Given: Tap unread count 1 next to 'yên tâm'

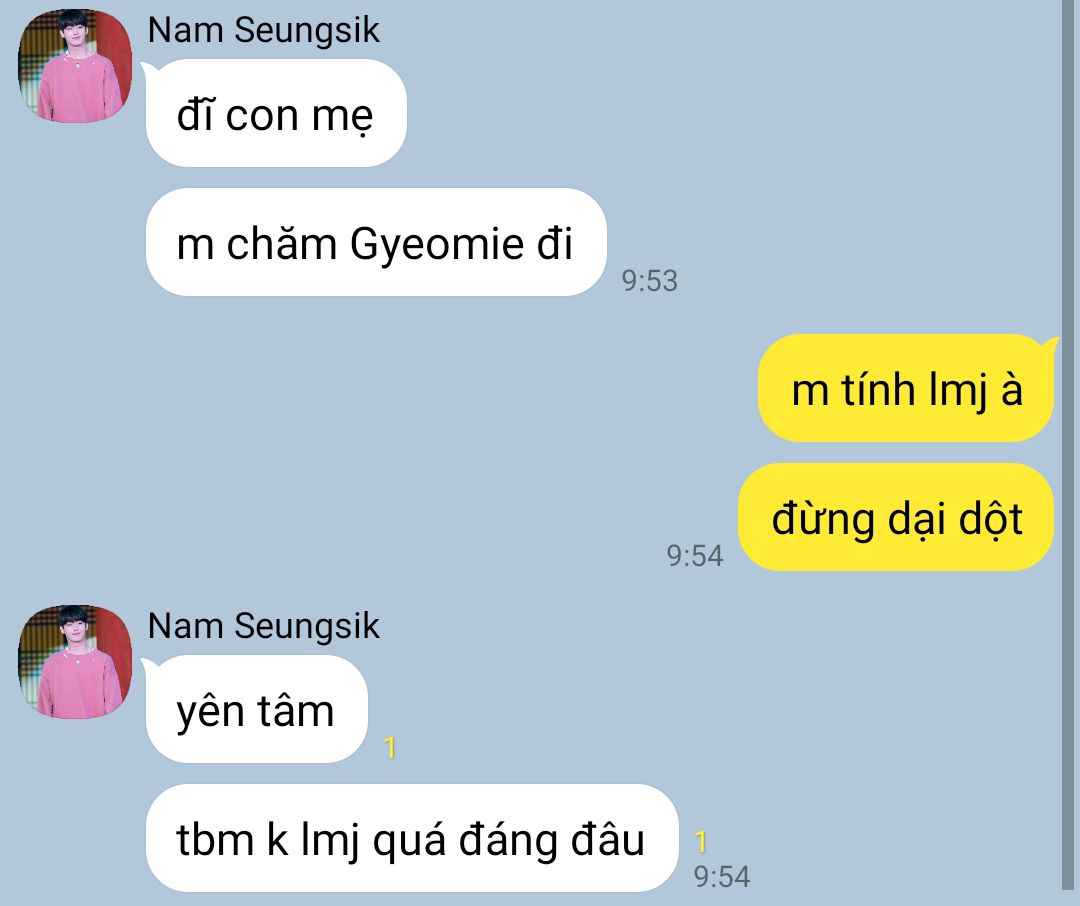Looking at the screenshot, I should [390, 748].
